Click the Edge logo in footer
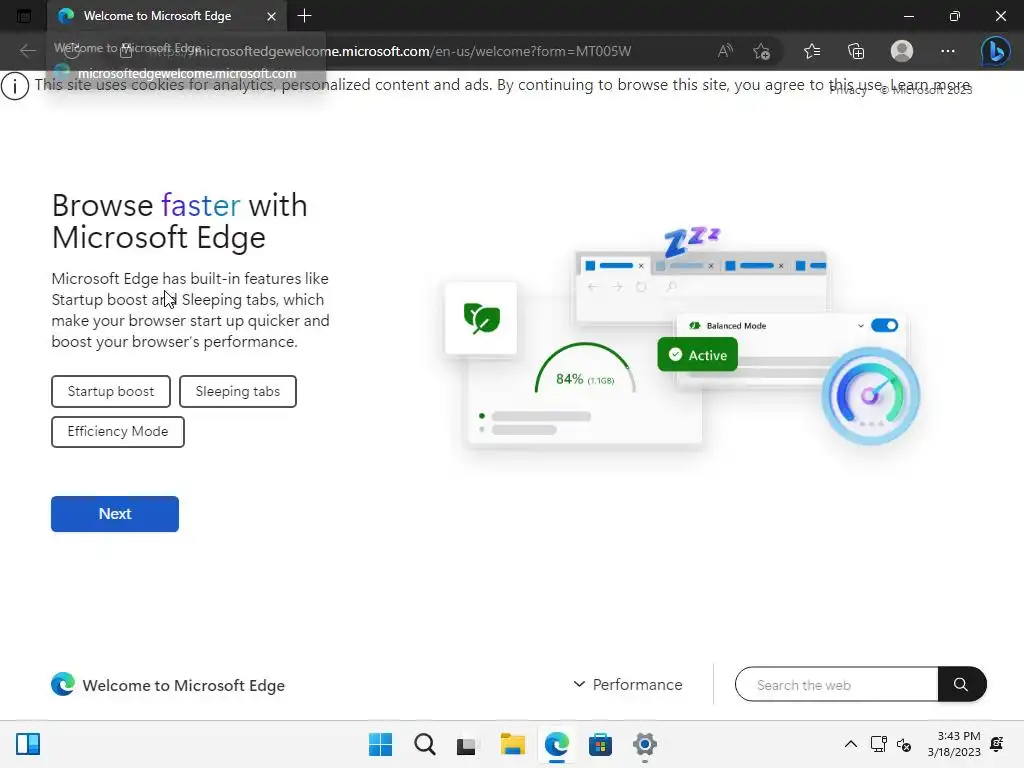 click(x=63, y=684)
